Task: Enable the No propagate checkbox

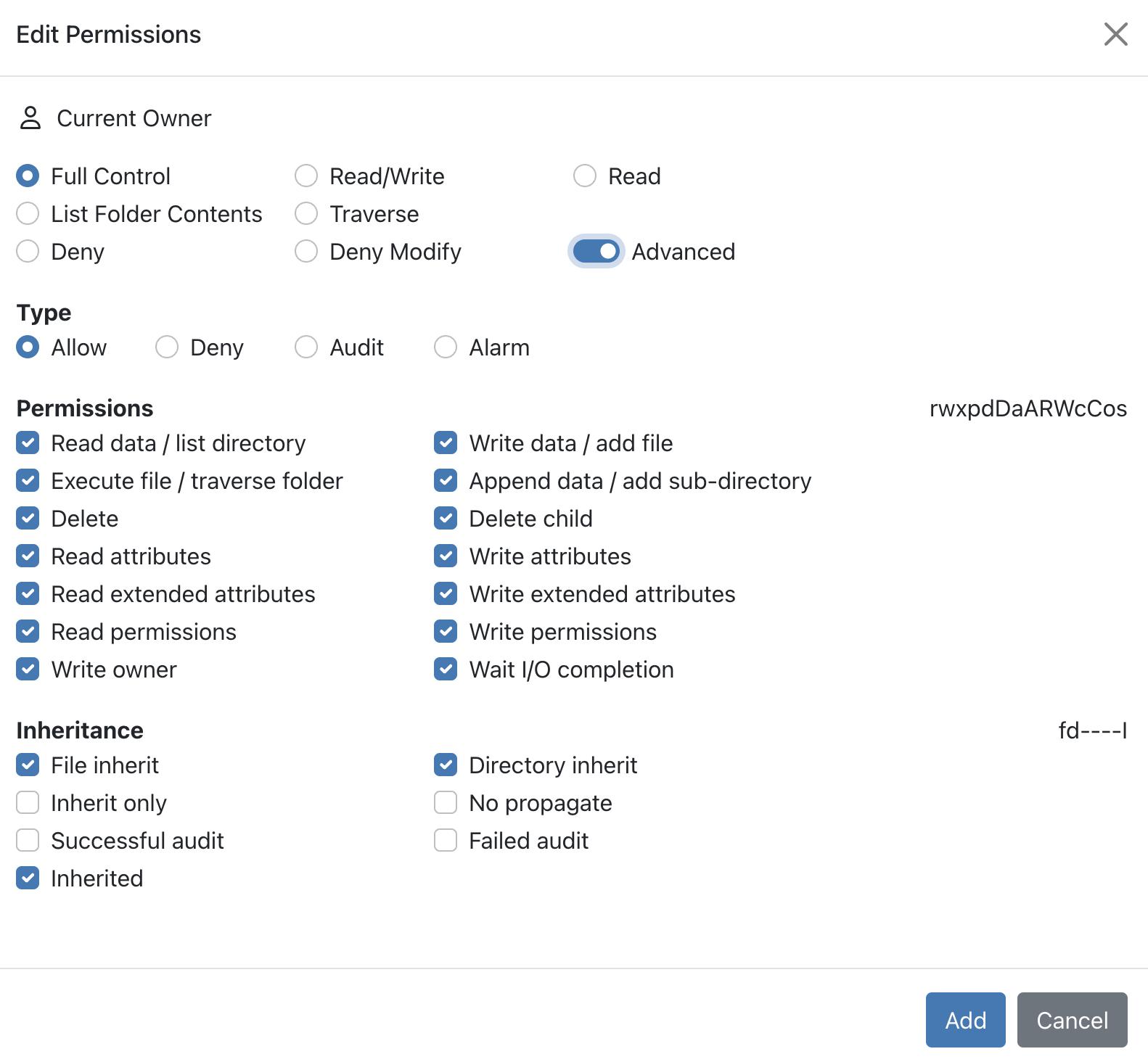Action: pos(446,802)
